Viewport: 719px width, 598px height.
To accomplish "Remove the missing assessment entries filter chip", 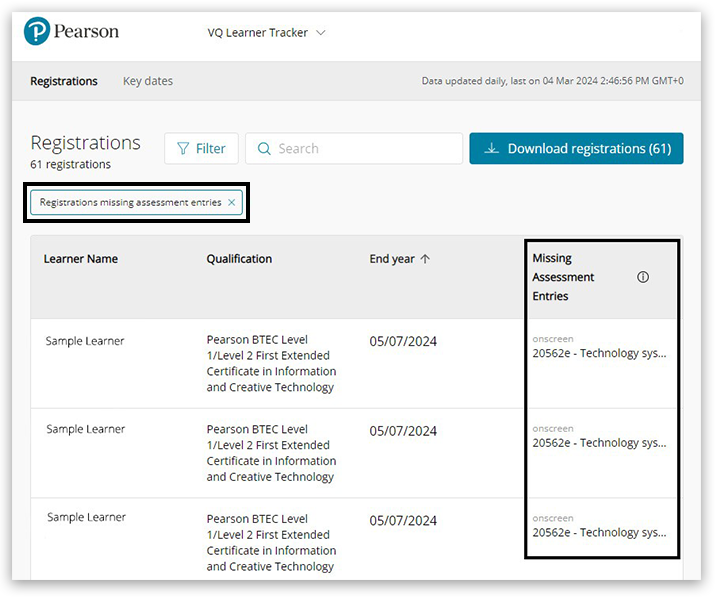I will click(232, 202).
